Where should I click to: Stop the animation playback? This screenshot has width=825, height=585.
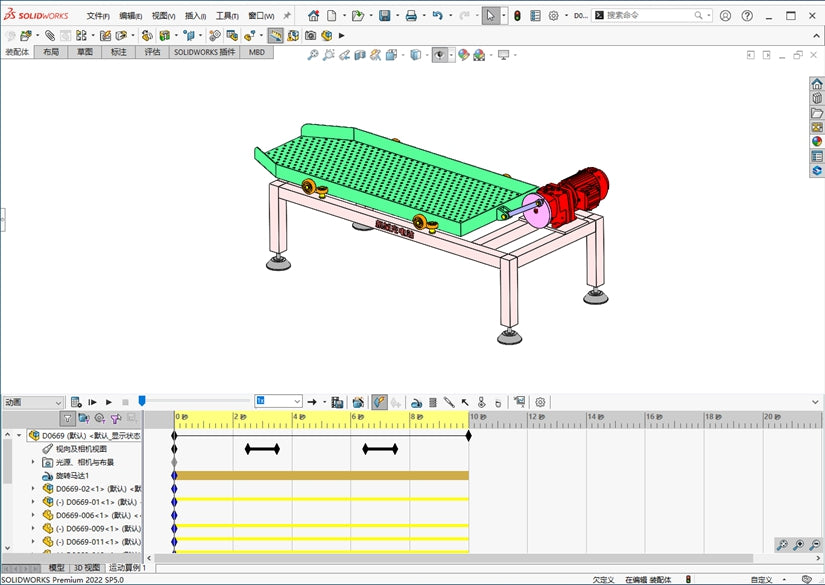coord(125,402)
